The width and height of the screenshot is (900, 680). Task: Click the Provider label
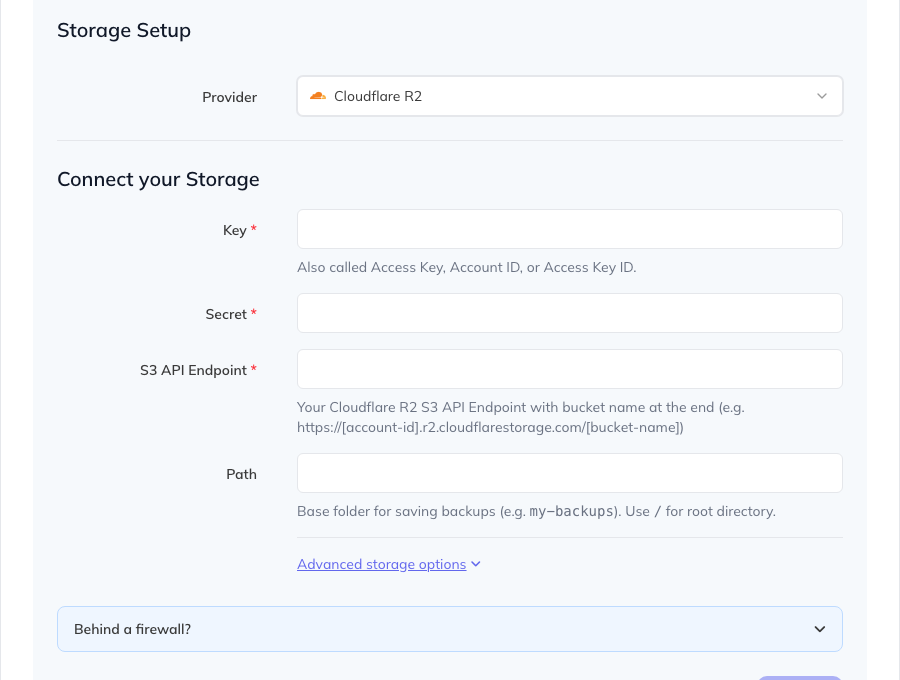tap(230, 97)
